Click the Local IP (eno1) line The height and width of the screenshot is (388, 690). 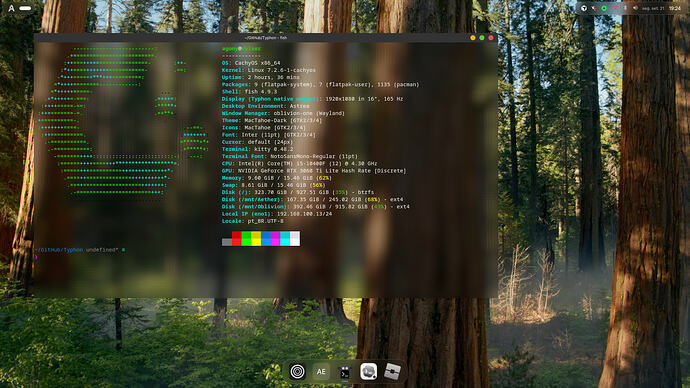277,214
